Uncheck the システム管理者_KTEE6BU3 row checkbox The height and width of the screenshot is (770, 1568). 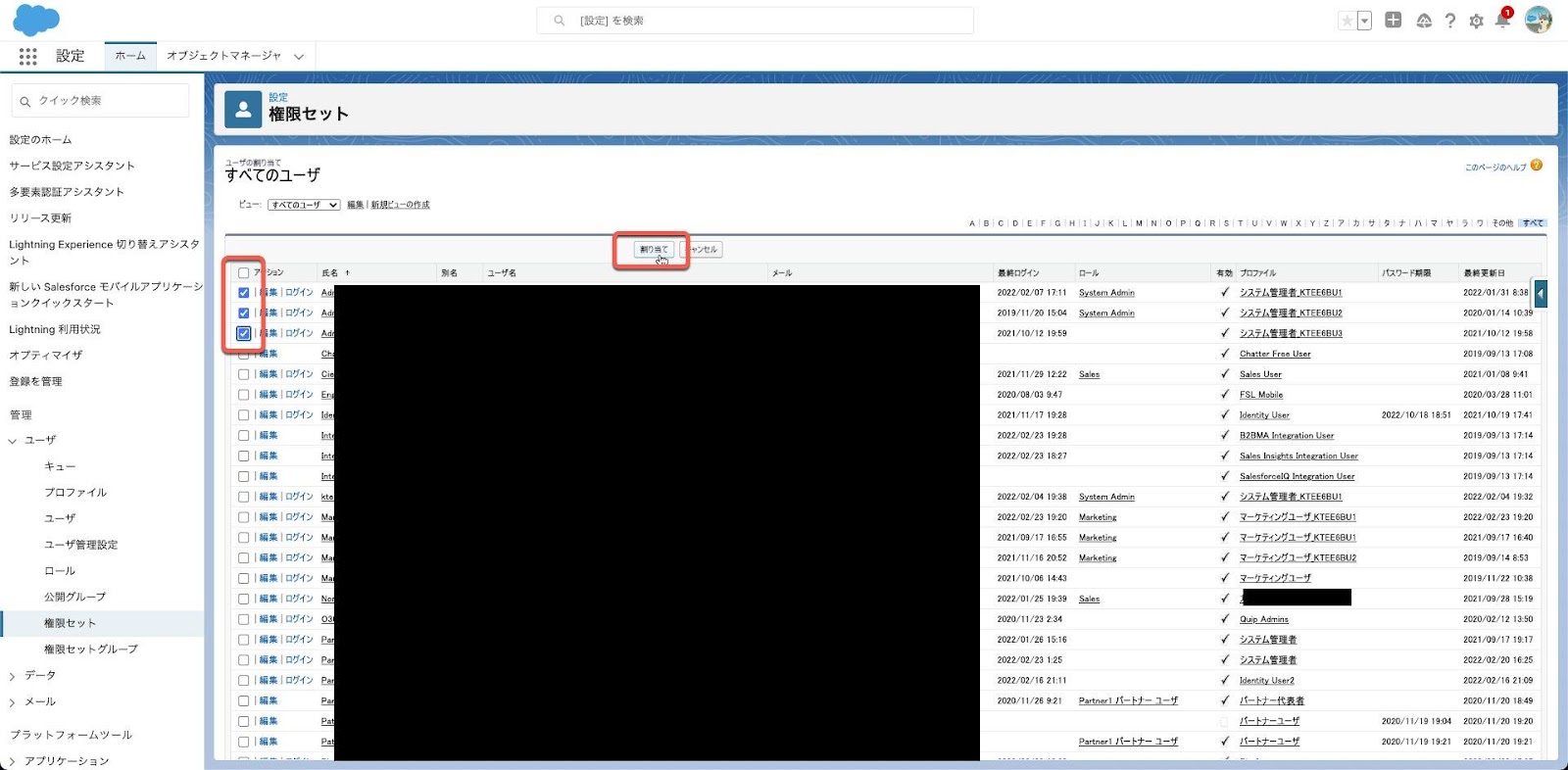[244, 333]
